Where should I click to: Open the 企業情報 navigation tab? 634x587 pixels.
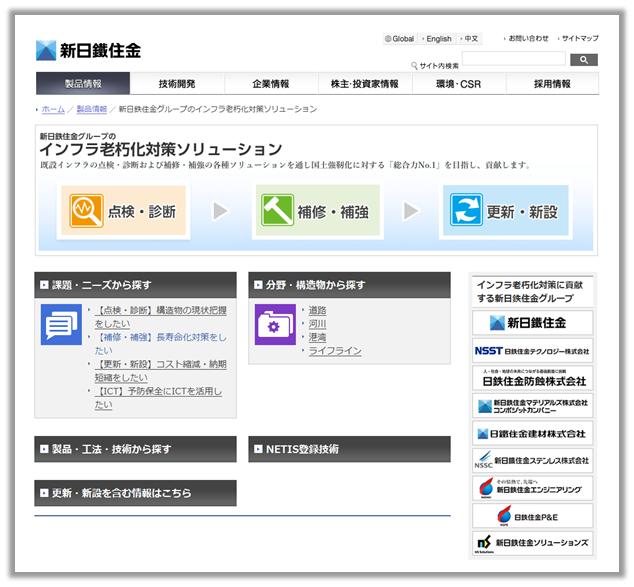pos(271,84)
